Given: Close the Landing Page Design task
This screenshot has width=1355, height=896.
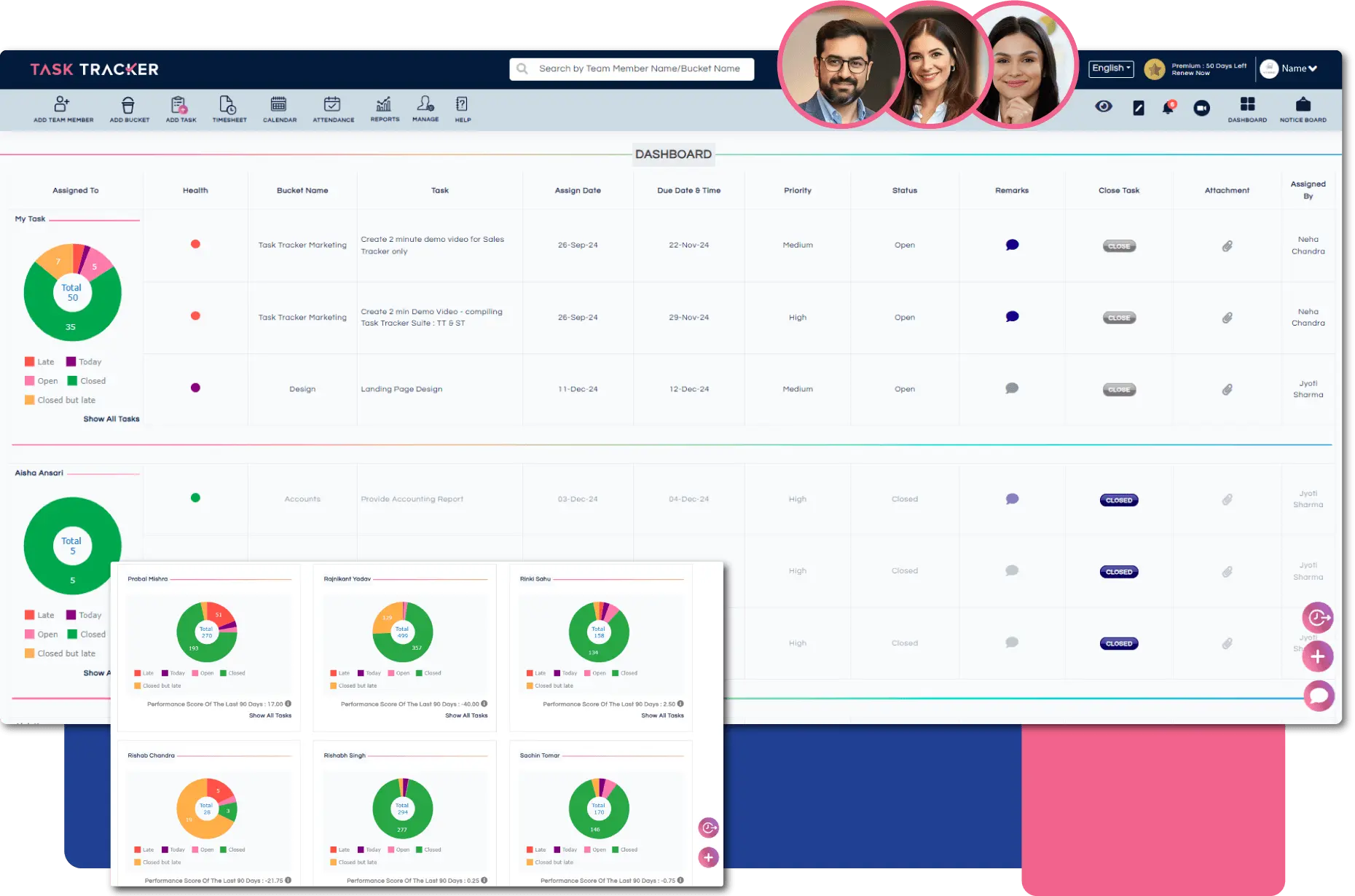Looking at the screenshot, I should click(x=1118, y=390).
